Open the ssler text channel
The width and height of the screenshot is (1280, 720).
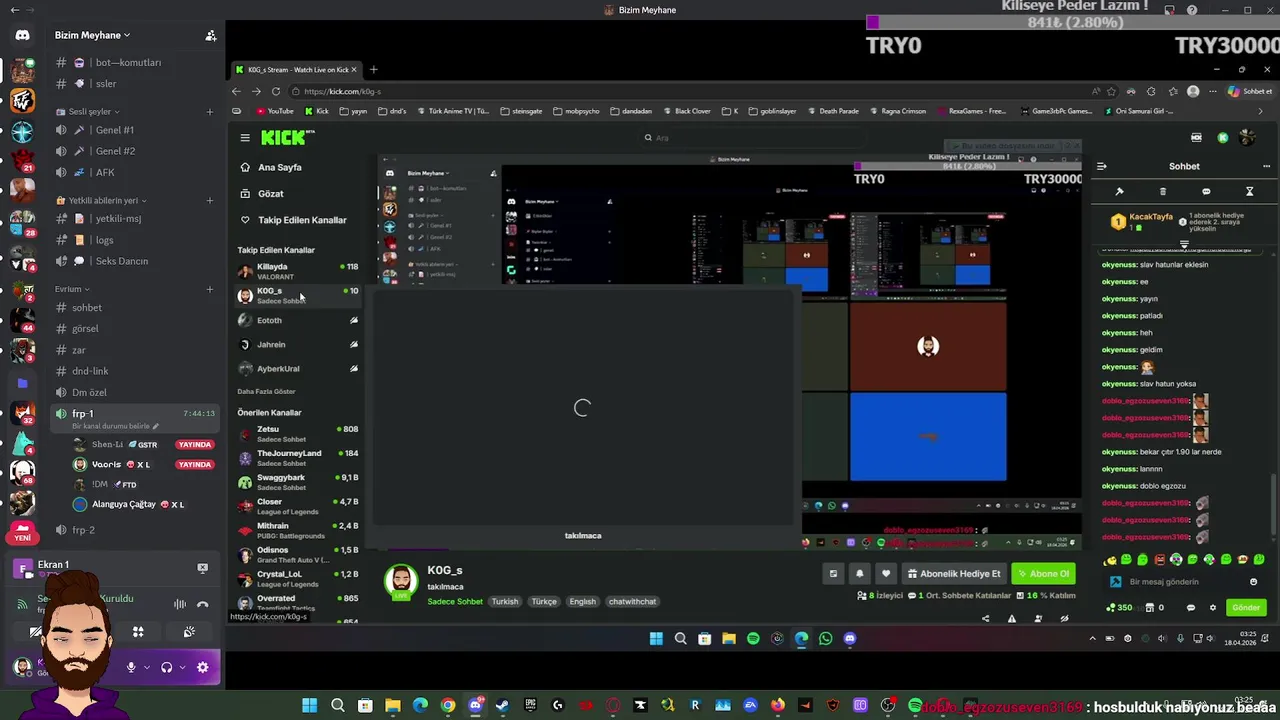135,84
